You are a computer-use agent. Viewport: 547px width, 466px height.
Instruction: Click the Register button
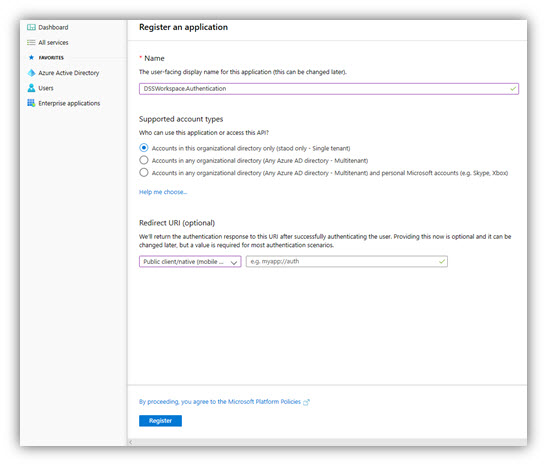tap(160, 421)
